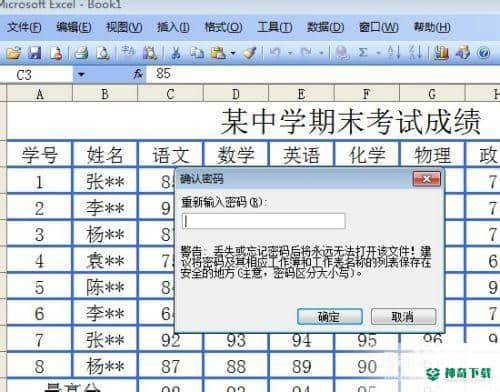This screenshot has width=500, height=392.
Task: Click cell with 袁** name
Action: (x=105, y=261)
